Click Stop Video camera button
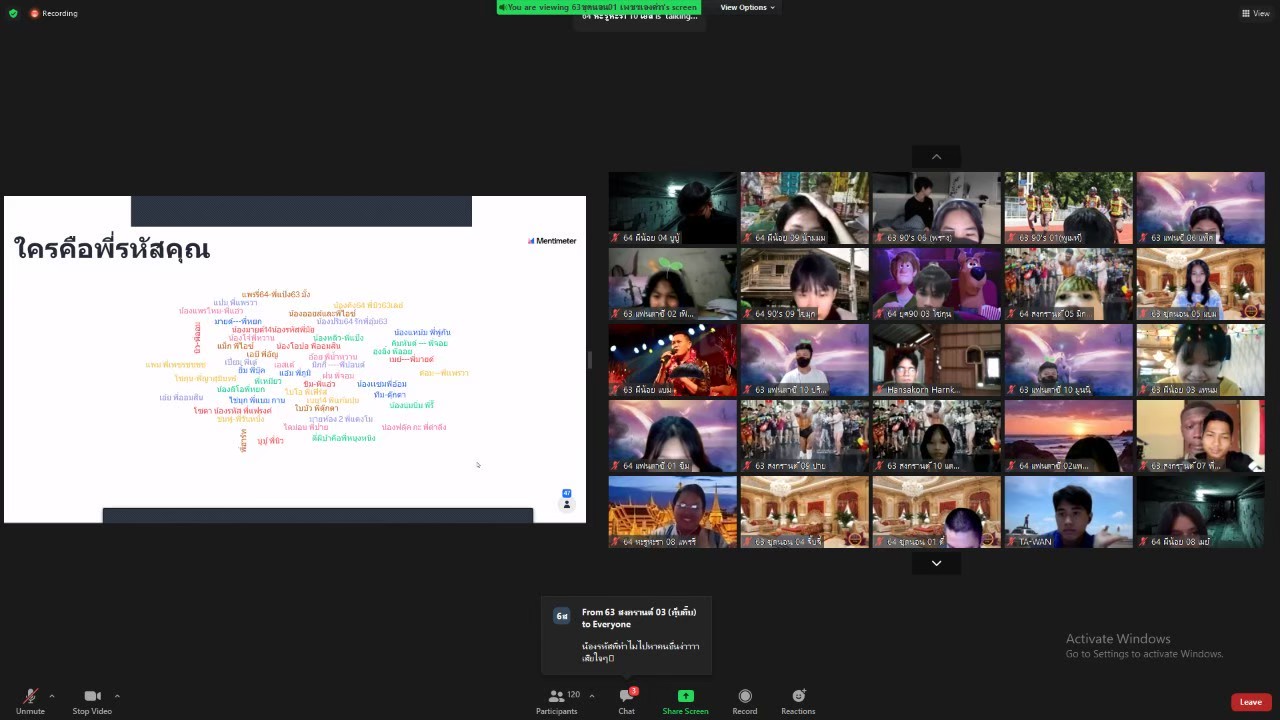This screenshot has height=720, width=1280. 92,699
